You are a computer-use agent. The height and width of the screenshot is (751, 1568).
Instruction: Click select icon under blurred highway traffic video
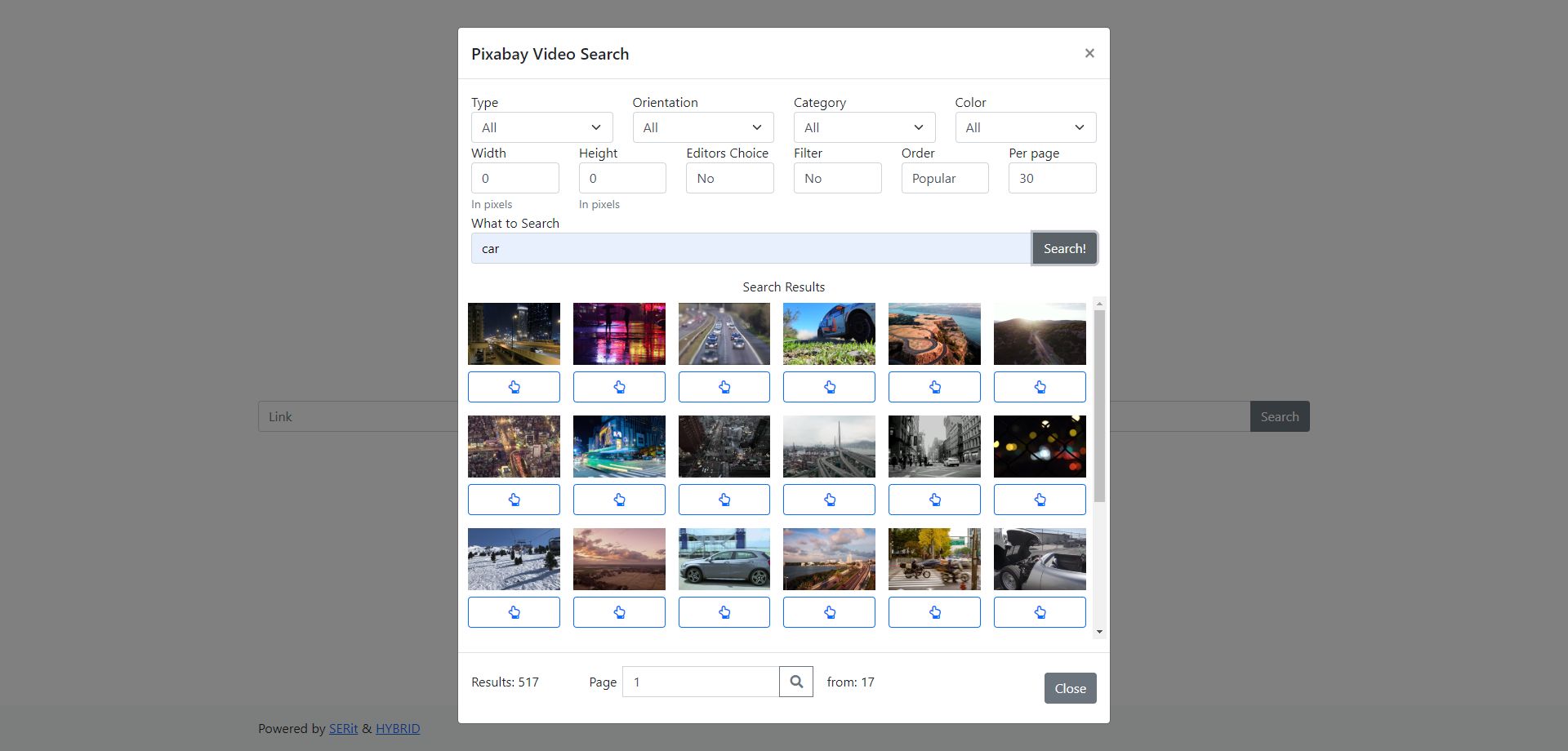(724, 387)
